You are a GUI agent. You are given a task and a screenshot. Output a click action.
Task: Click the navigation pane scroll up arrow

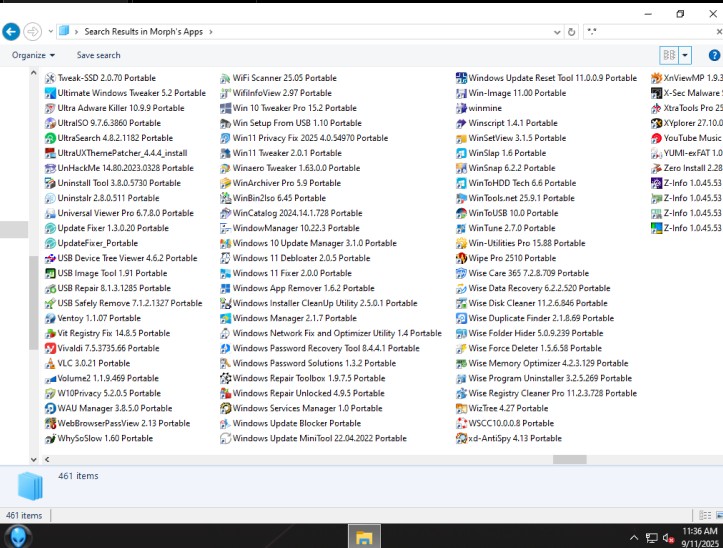click(x=33, y=73)
